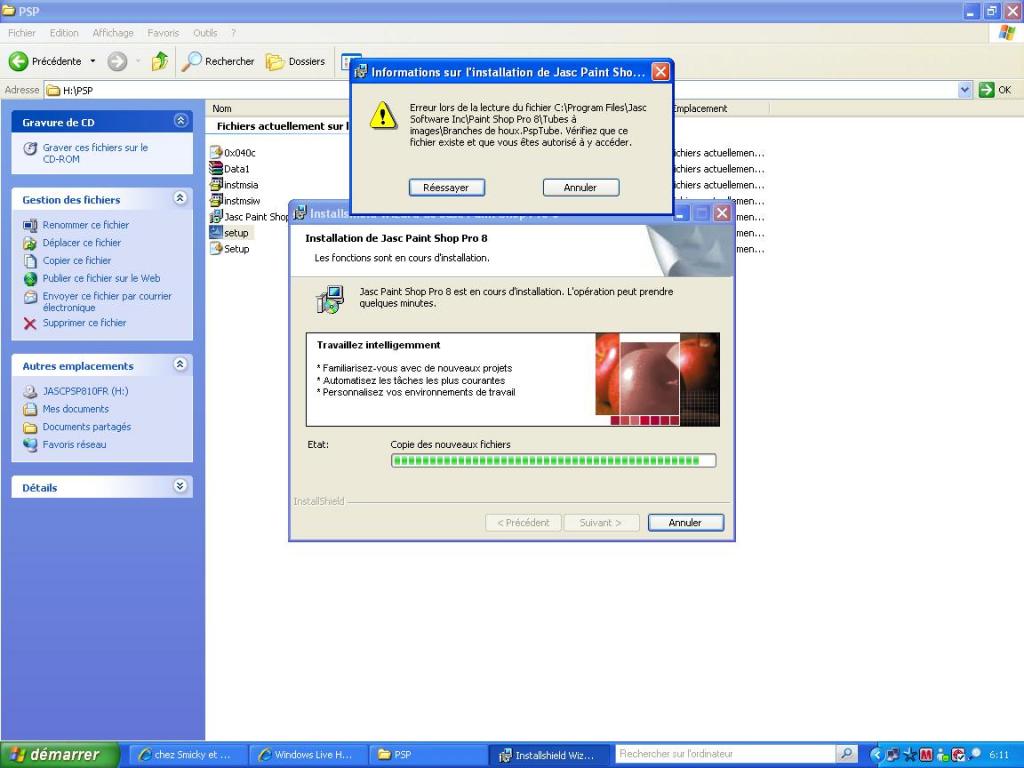Click the Réessayer button in error dialog
This screenshot has width=1024, height=768.
coord(446,187)
